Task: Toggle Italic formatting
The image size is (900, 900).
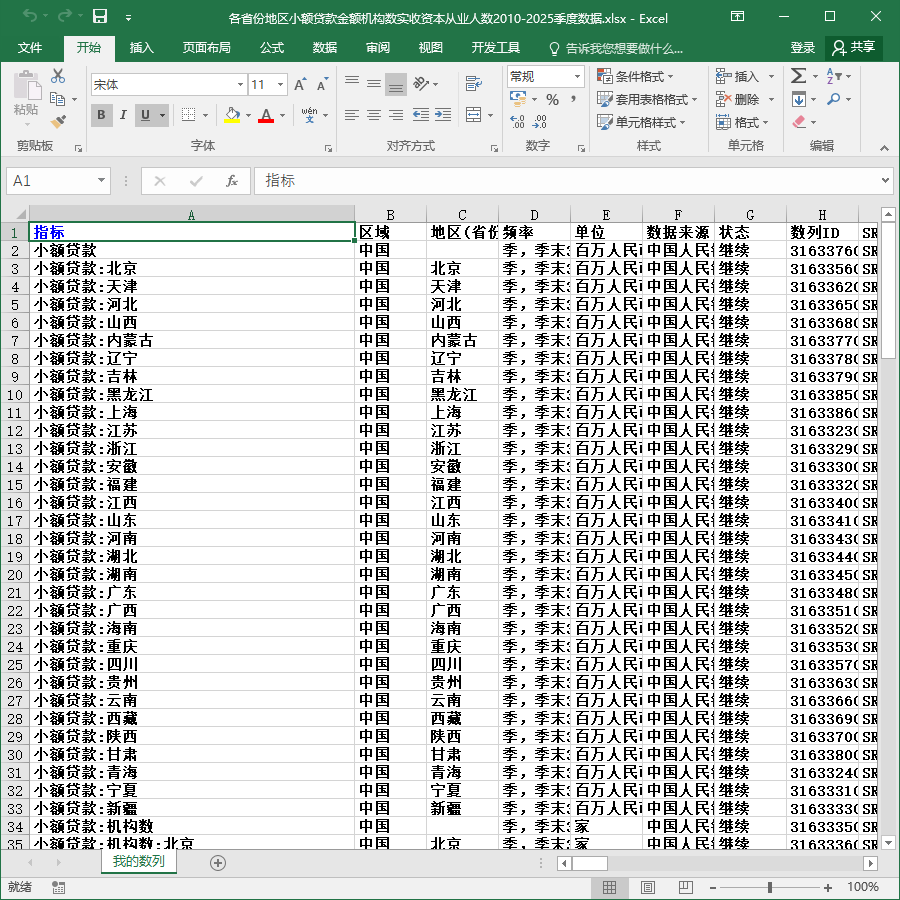Action: click(123, 115)
